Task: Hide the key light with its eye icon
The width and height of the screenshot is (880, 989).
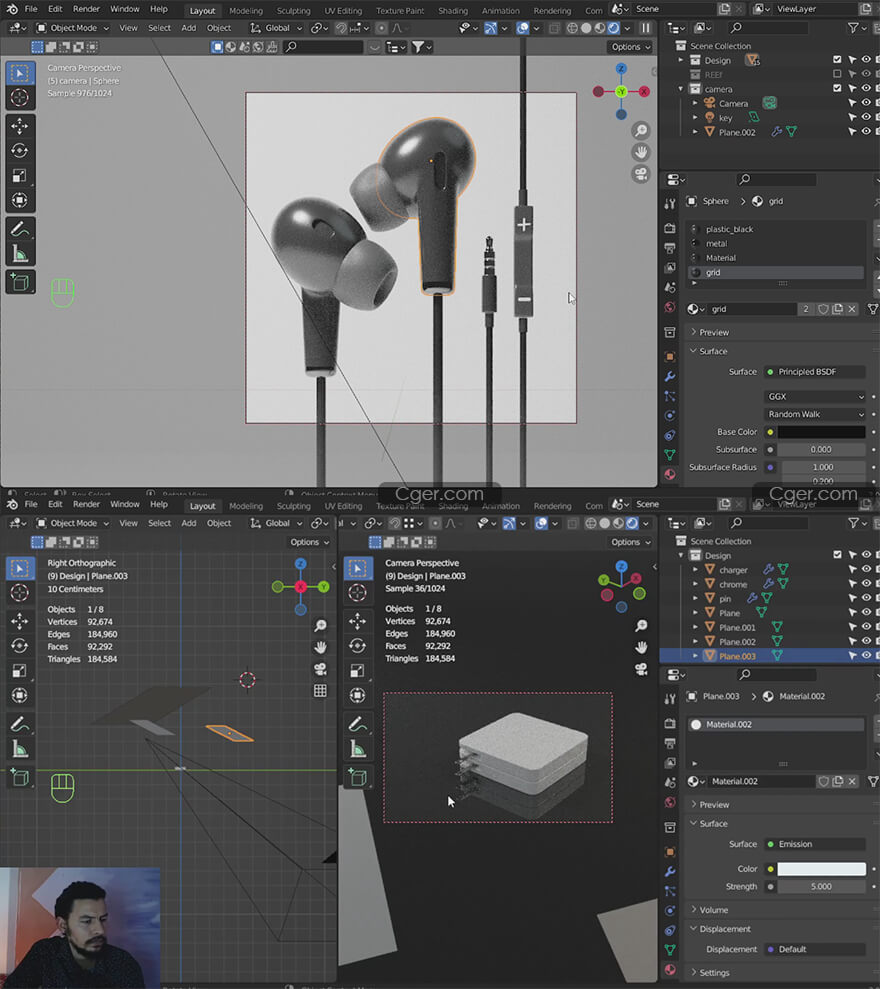Action: pos(865,117)
